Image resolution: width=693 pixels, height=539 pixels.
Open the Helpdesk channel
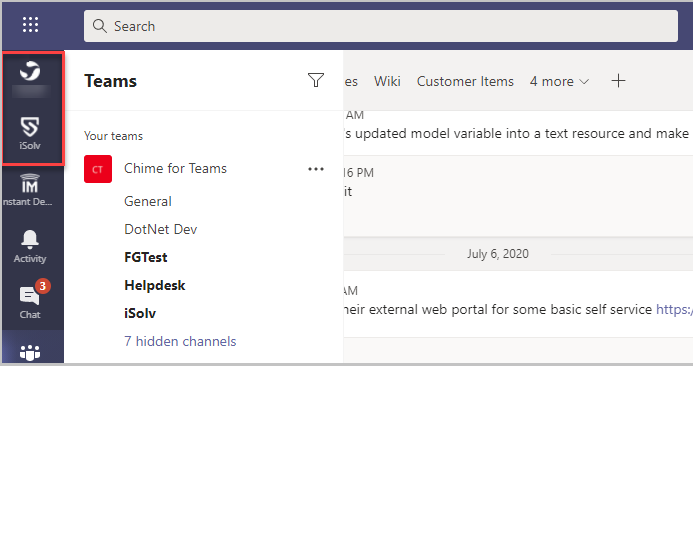coord(155,285)
